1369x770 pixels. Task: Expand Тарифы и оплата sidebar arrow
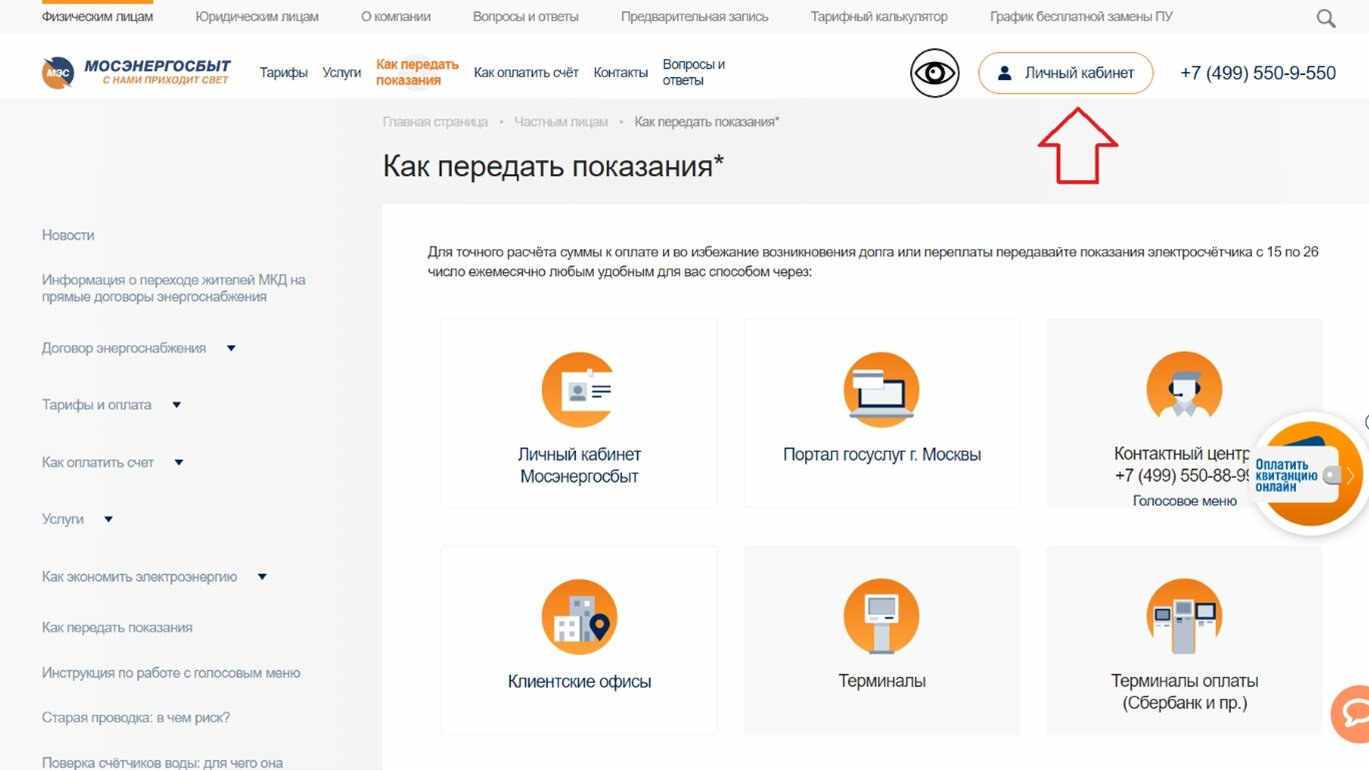tap(177, 405)
